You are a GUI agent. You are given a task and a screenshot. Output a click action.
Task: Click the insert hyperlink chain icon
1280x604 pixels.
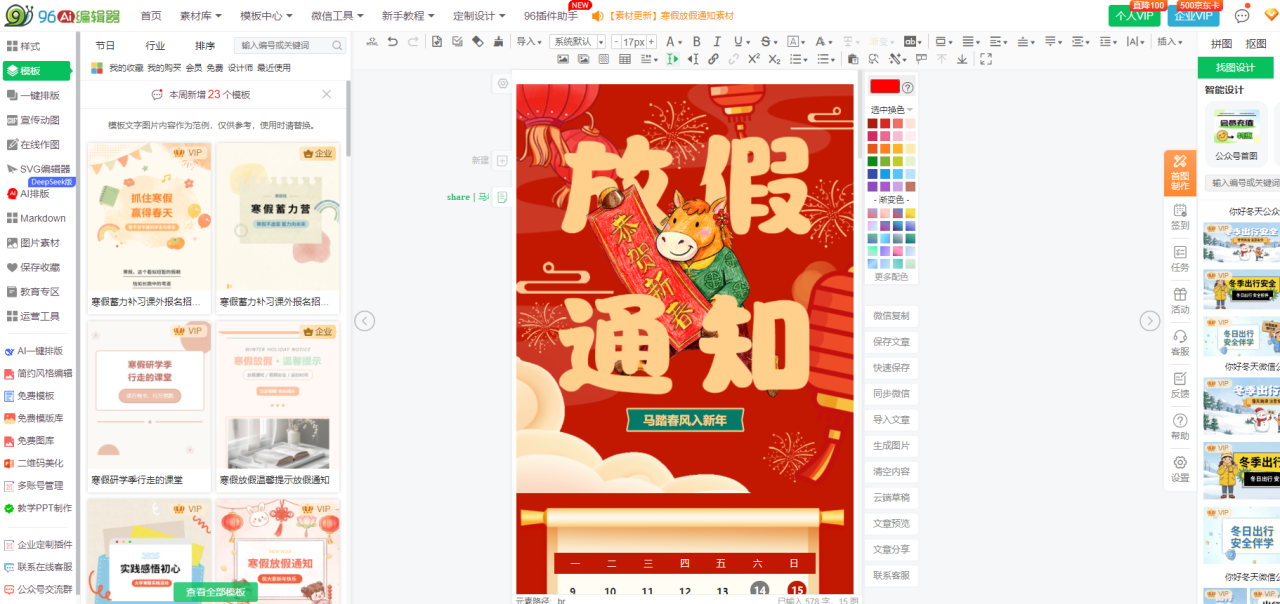tap(713, 59)
